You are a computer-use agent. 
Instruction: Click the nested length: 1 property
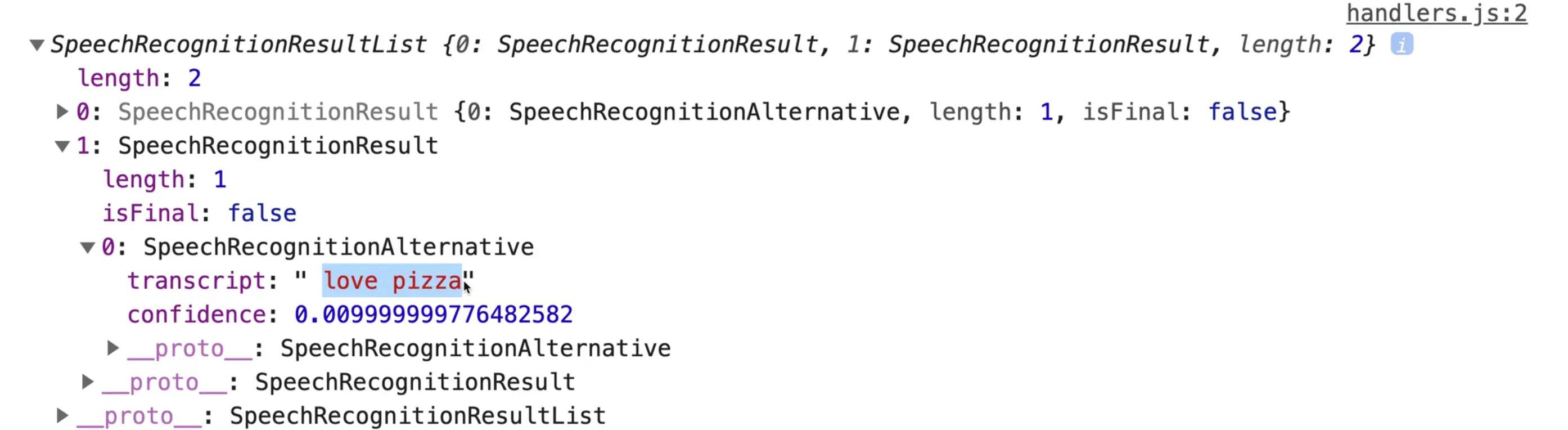164,180
